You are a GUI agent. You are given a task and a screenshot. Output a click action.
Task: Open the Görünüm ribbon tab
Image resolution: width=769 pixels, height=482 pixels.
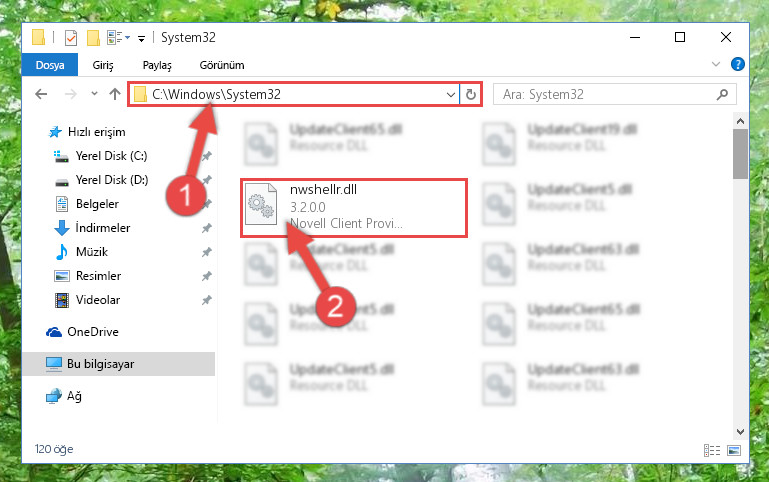[x=222, y=65]
